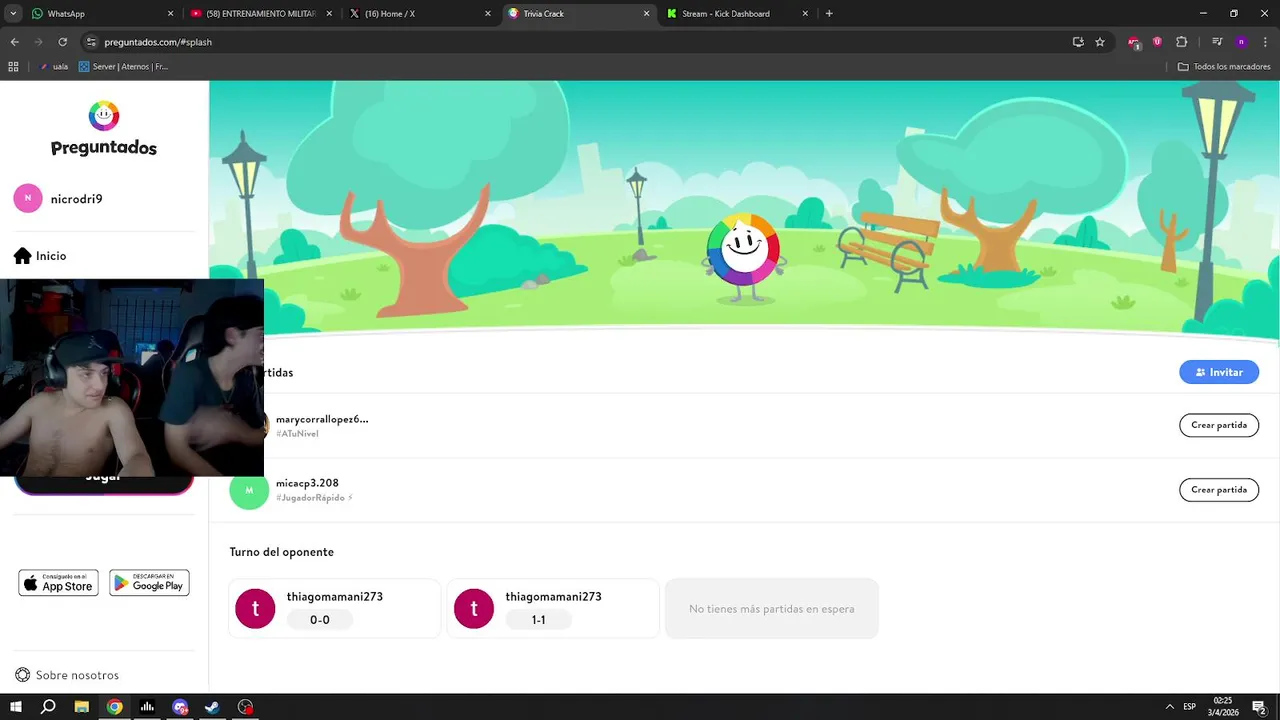Screen dimensions: 1280x720
Task: Open Steam from the taskbar
Action: tap(212, 707)
